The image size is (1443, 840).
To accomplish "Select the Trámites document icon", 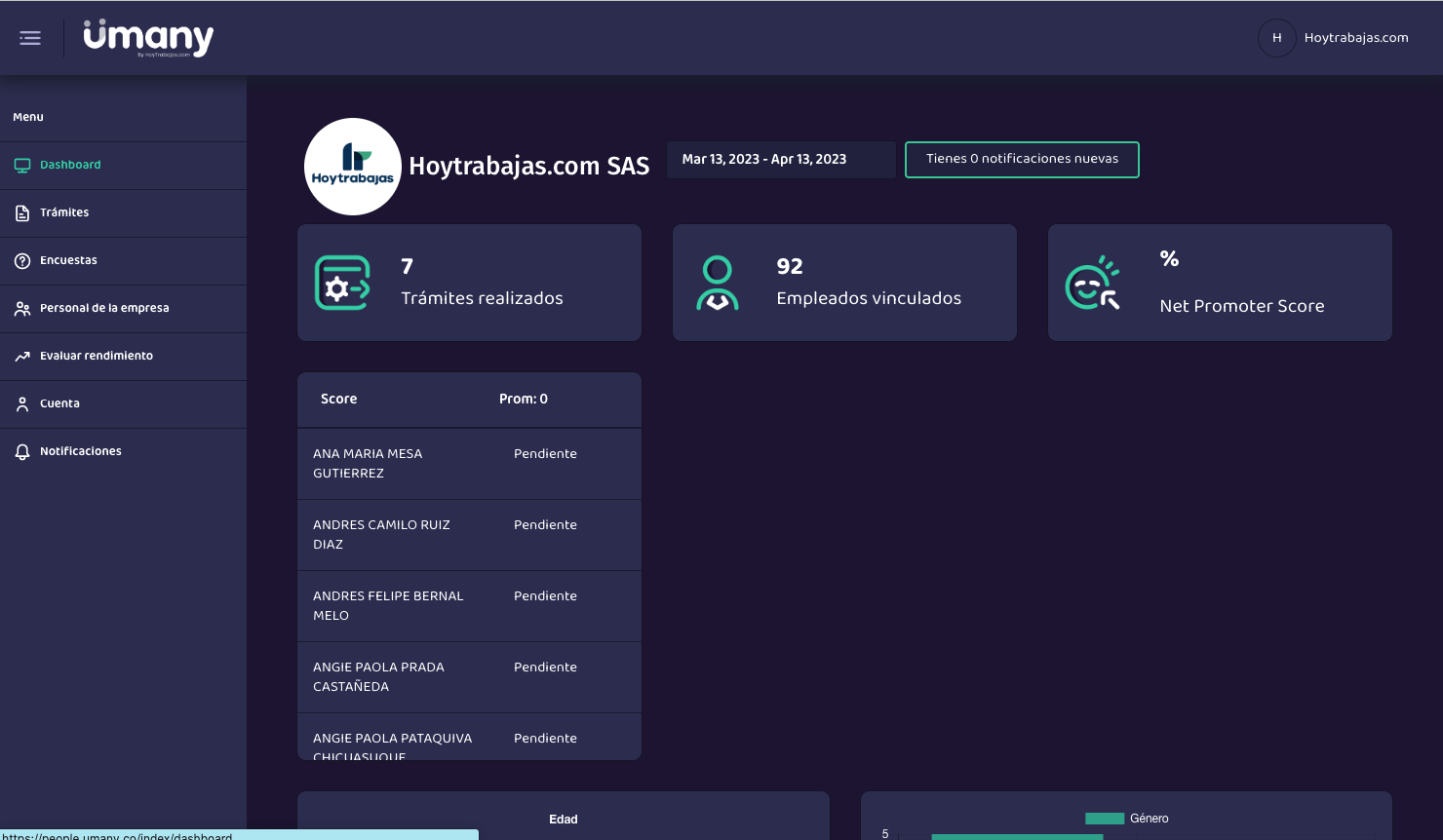I will [22, 213].
